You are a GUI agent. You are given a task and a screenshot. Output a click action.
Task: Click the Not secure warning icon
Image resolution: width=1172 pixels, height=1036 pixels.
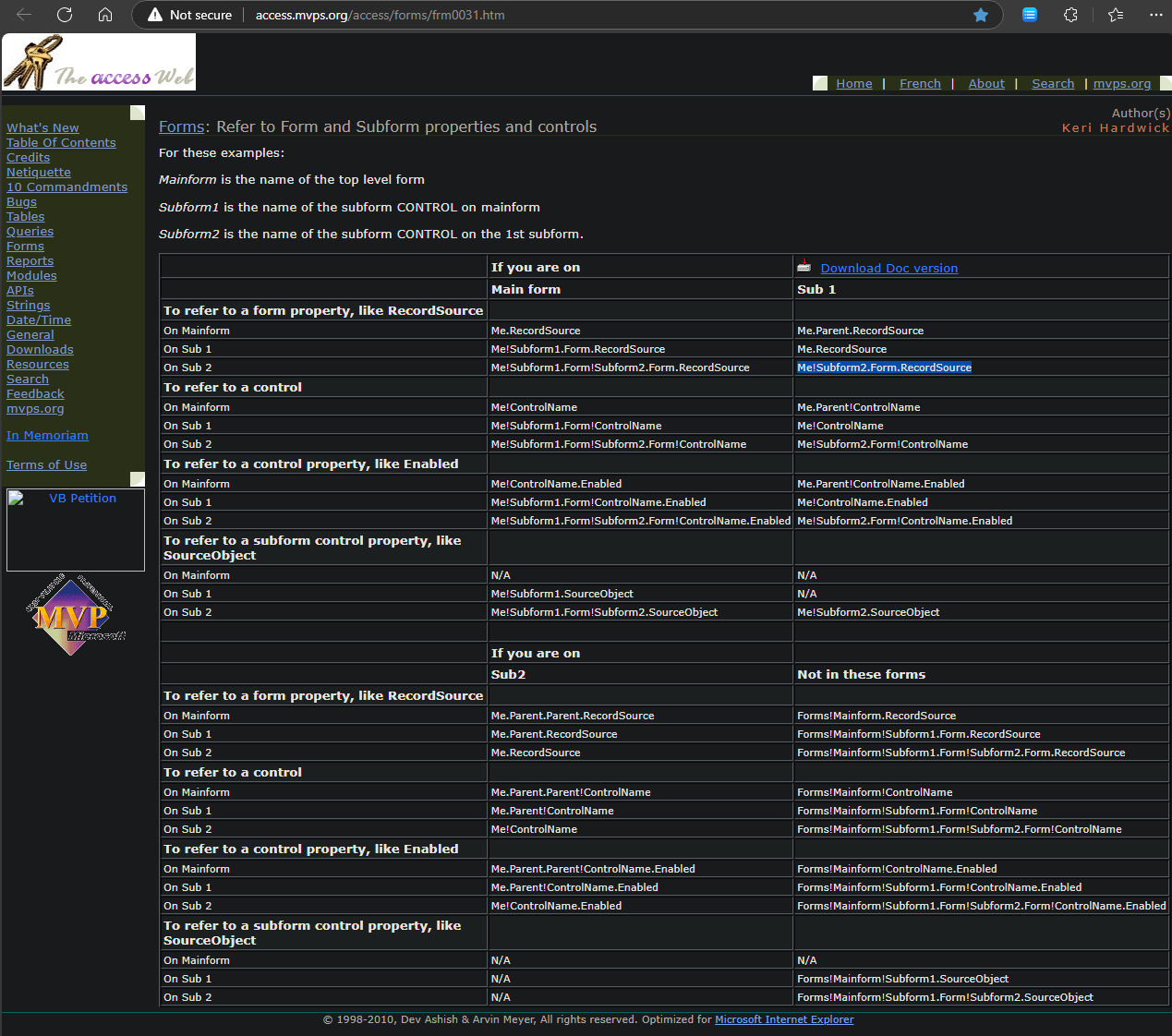155,15
